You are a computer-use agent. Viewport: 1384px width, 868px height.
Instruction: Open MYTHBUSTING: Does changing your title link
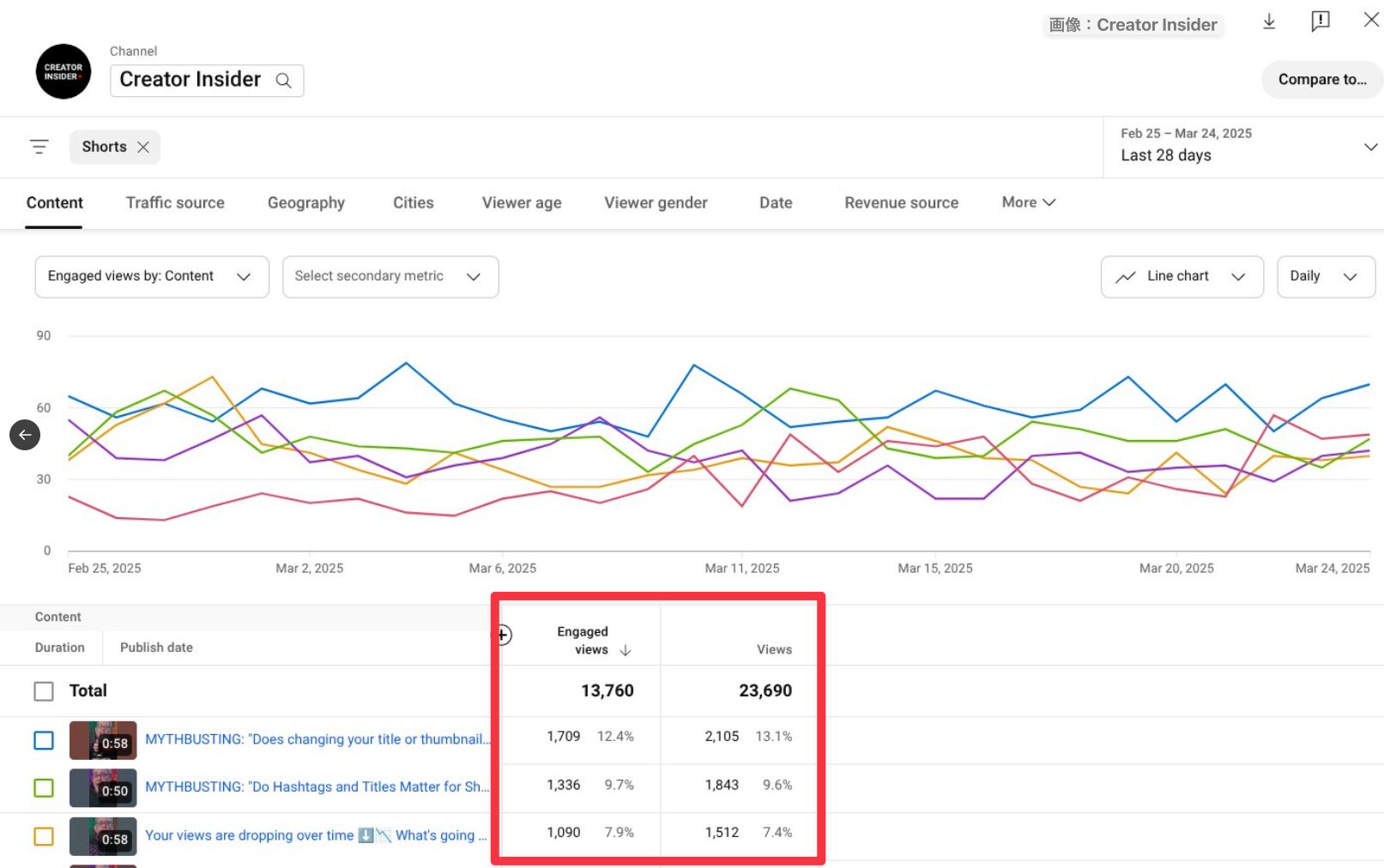(x=317, y=739)
